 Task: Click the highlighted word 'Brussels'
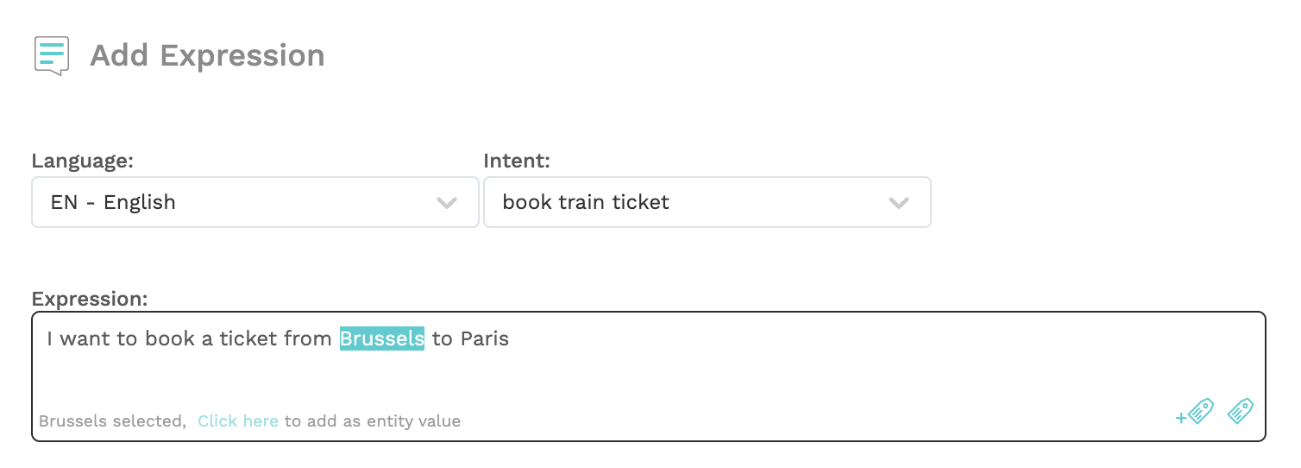coord(382,339)
